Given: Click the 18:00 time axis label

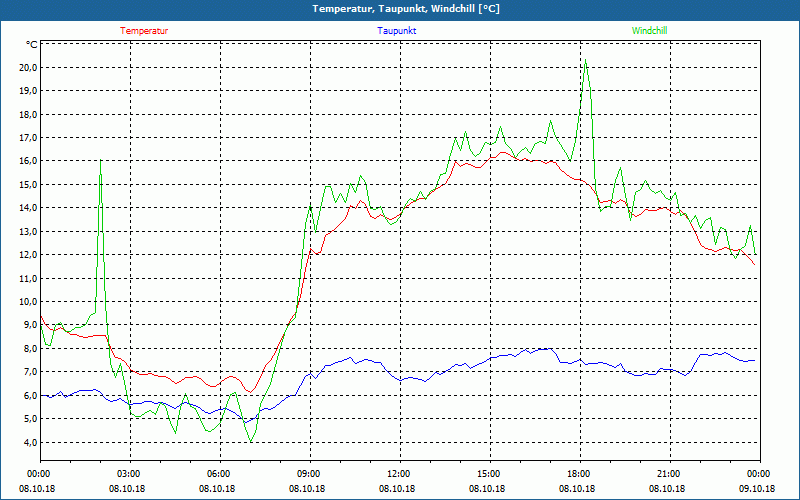Looking at the screenshot, I should 579,473.
